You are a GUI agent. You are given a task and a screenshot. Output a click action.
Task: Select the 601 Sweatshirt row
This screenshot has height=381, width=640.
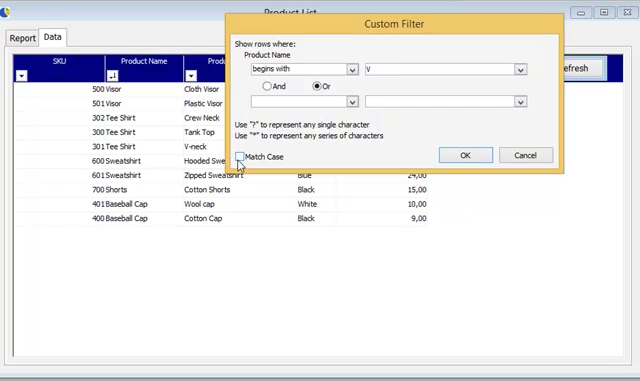click(x=220, y=175)
